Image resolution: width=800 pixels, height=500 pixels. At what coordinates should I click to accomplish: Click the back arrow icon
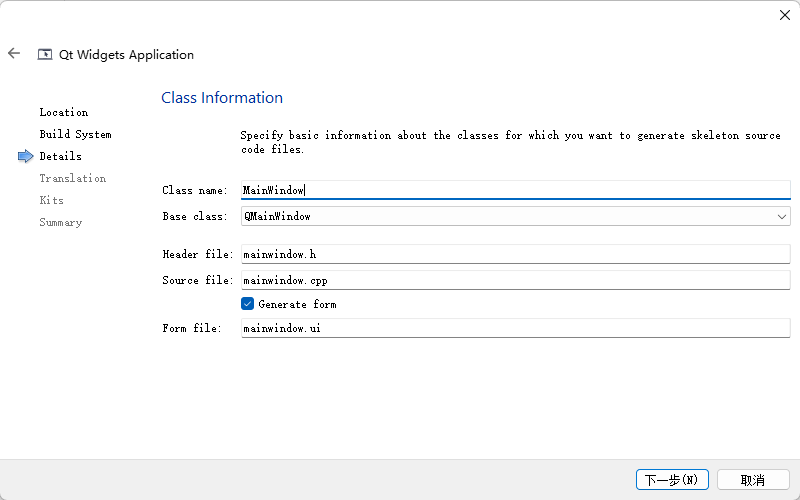click(x=14, y=54)
